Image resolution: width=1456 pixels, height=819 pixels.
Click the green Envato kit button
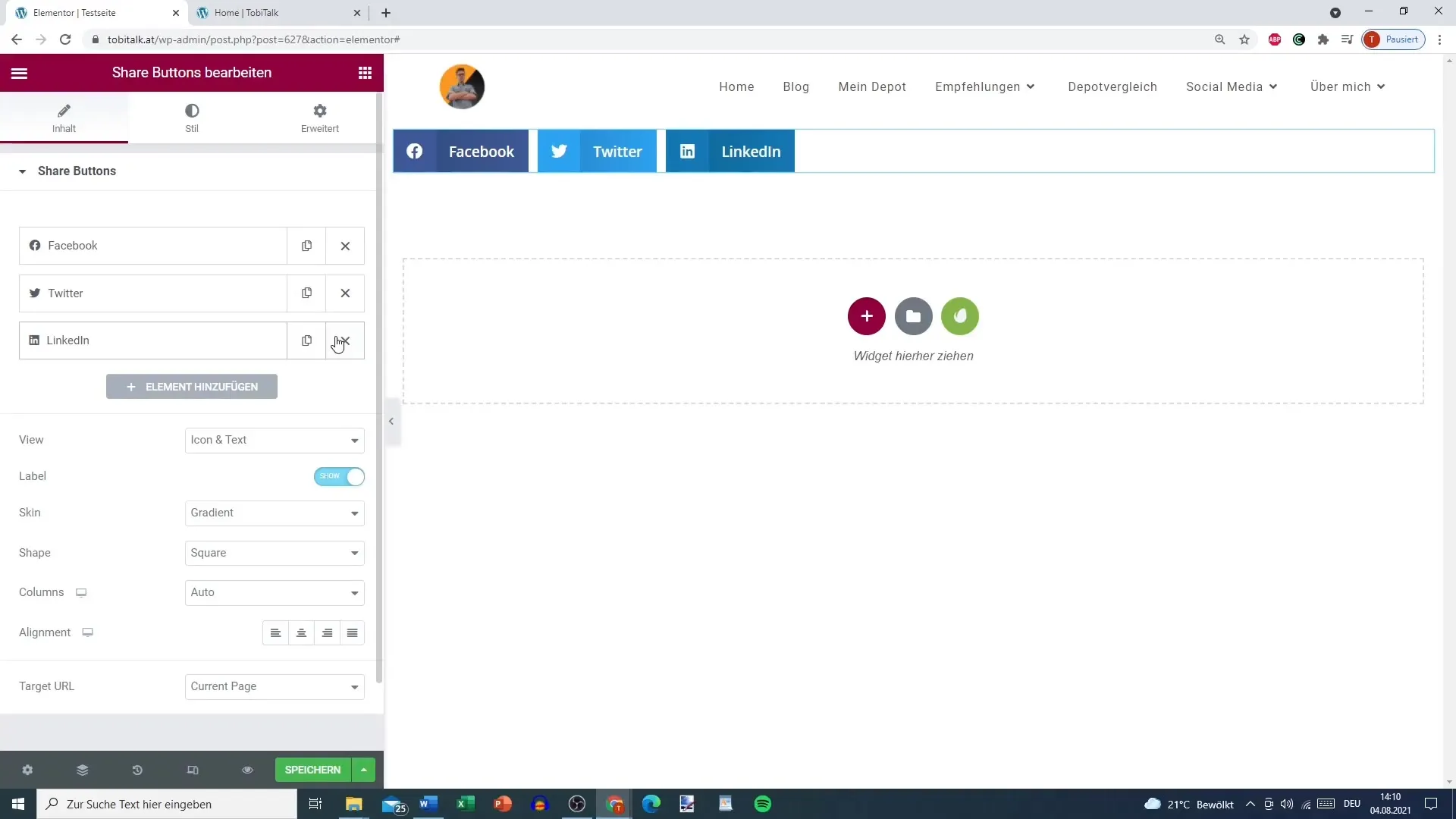(960, 317)
